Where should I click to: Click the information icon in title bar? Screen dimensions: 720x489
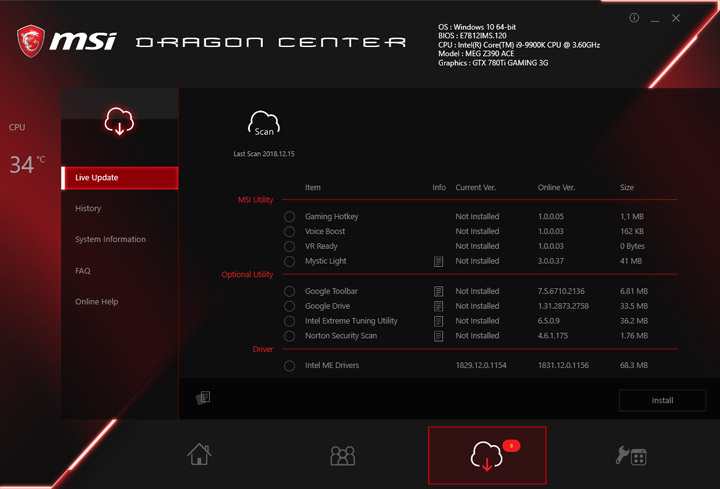(x=634, y=18)
